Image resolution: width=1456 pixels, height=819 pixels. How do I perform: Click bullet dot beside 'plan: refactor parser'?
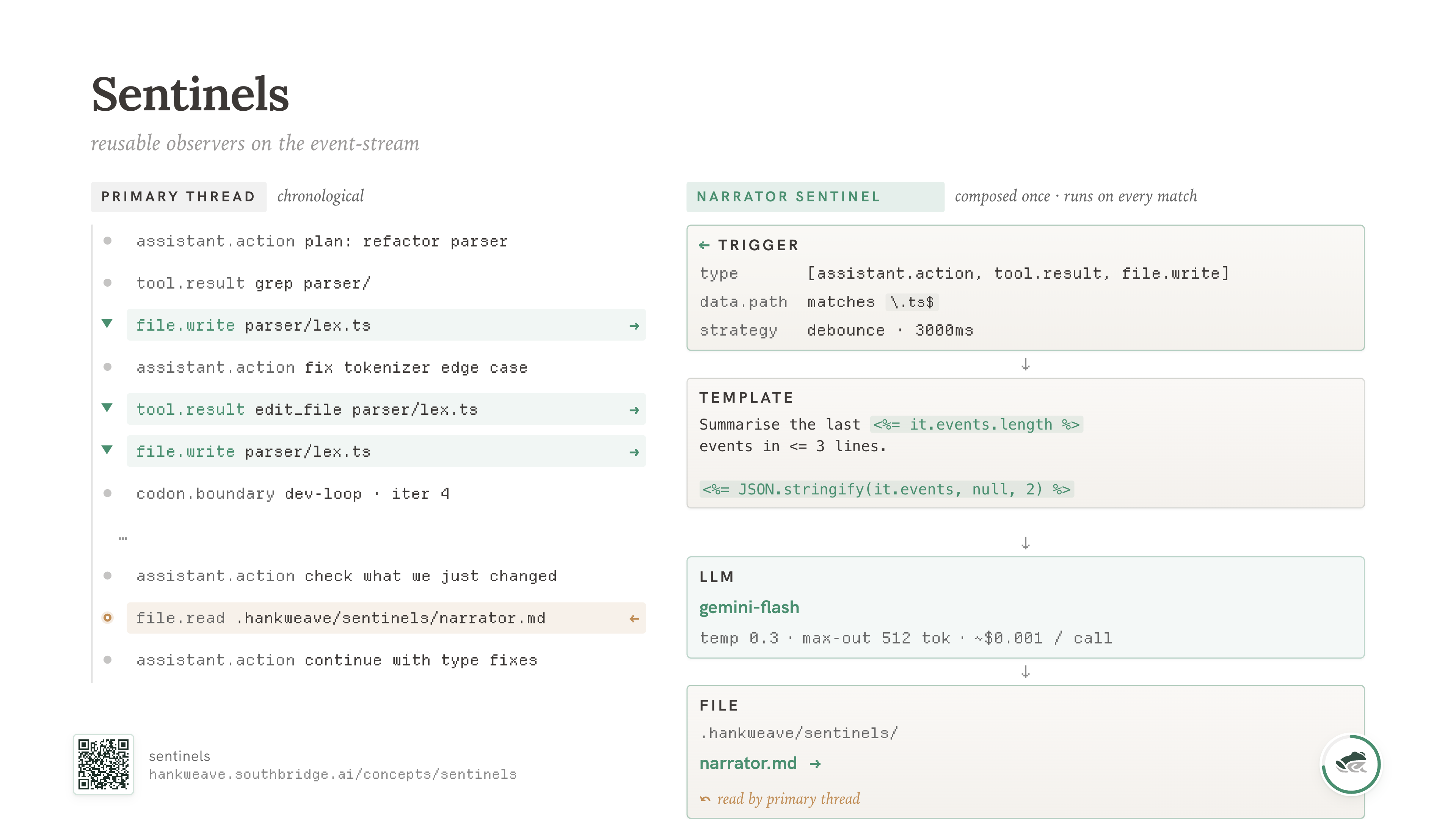107,241
